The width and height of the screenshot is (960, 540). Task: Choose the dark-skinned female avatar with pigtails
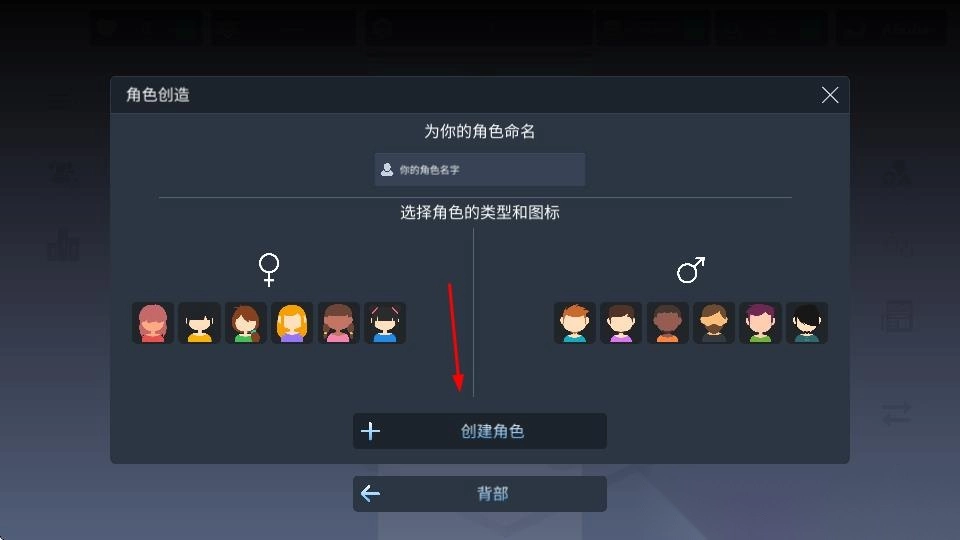tap(339, 323)
